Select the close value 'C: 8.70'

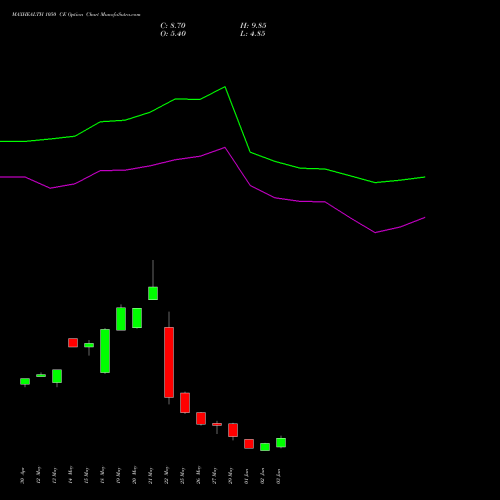173,26
